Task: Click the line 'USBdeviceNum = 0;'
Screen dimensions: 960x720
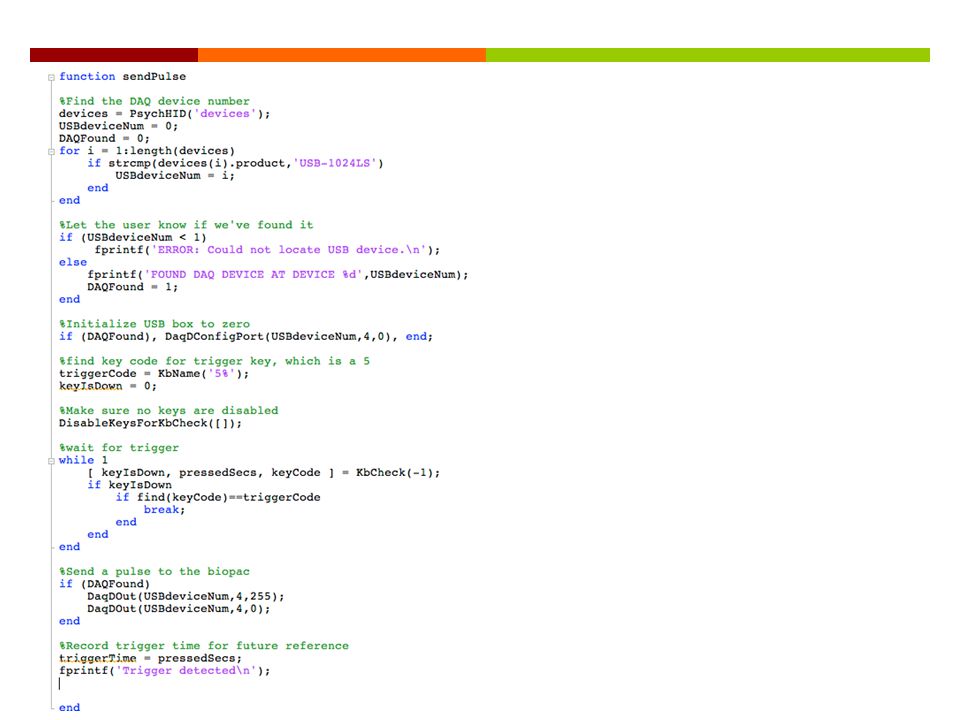Action: (x=118, y=126)
